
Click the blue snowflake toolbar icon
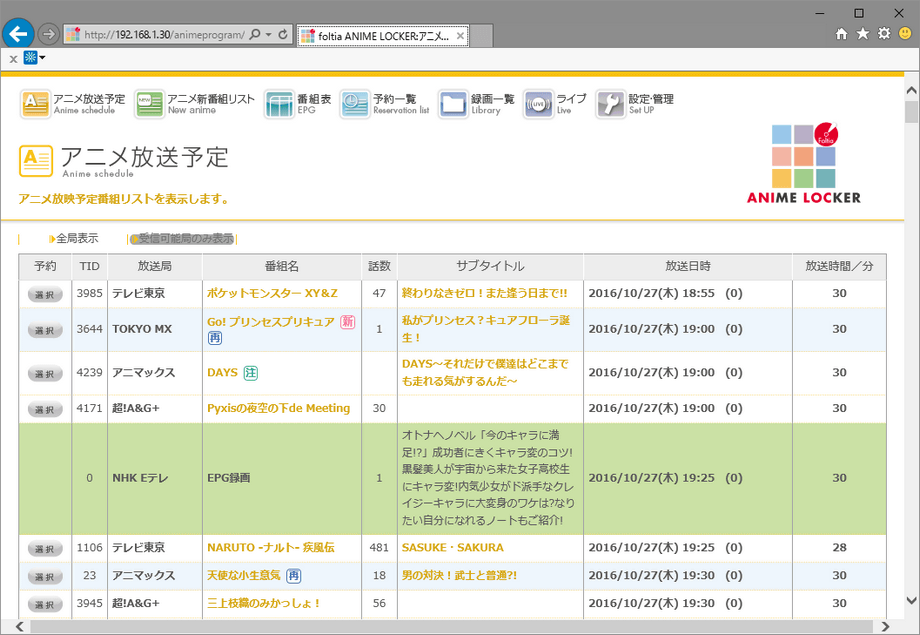[31, 58]
